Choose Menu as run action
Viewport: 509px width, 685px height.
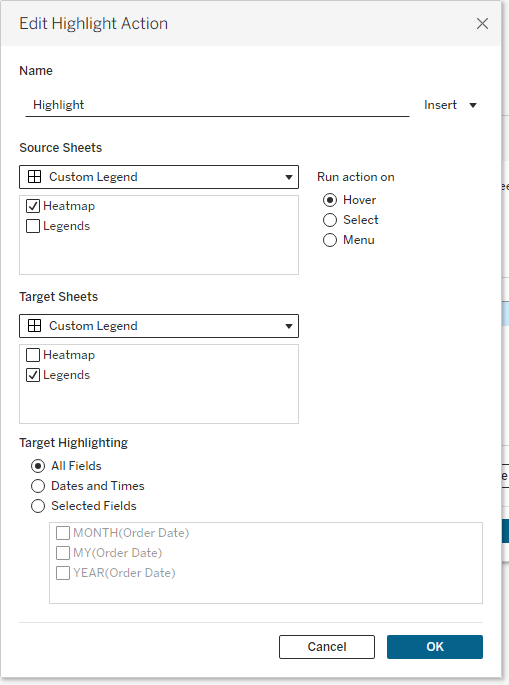[x=330, y=240]
